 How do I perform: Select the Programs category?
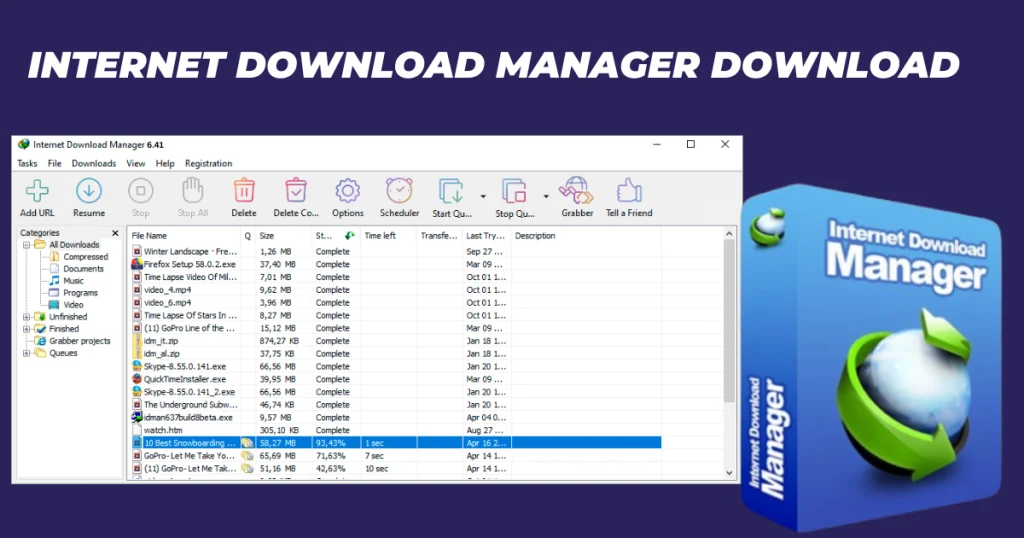80,293
